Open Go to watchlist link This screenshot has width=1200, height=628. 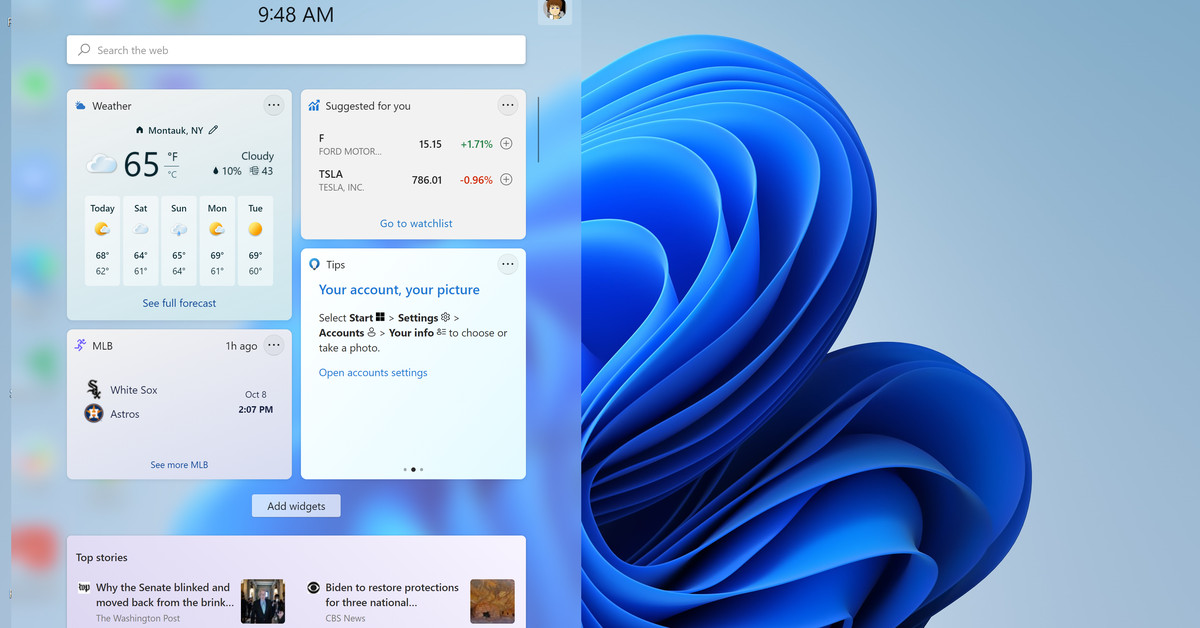point(416,223)
